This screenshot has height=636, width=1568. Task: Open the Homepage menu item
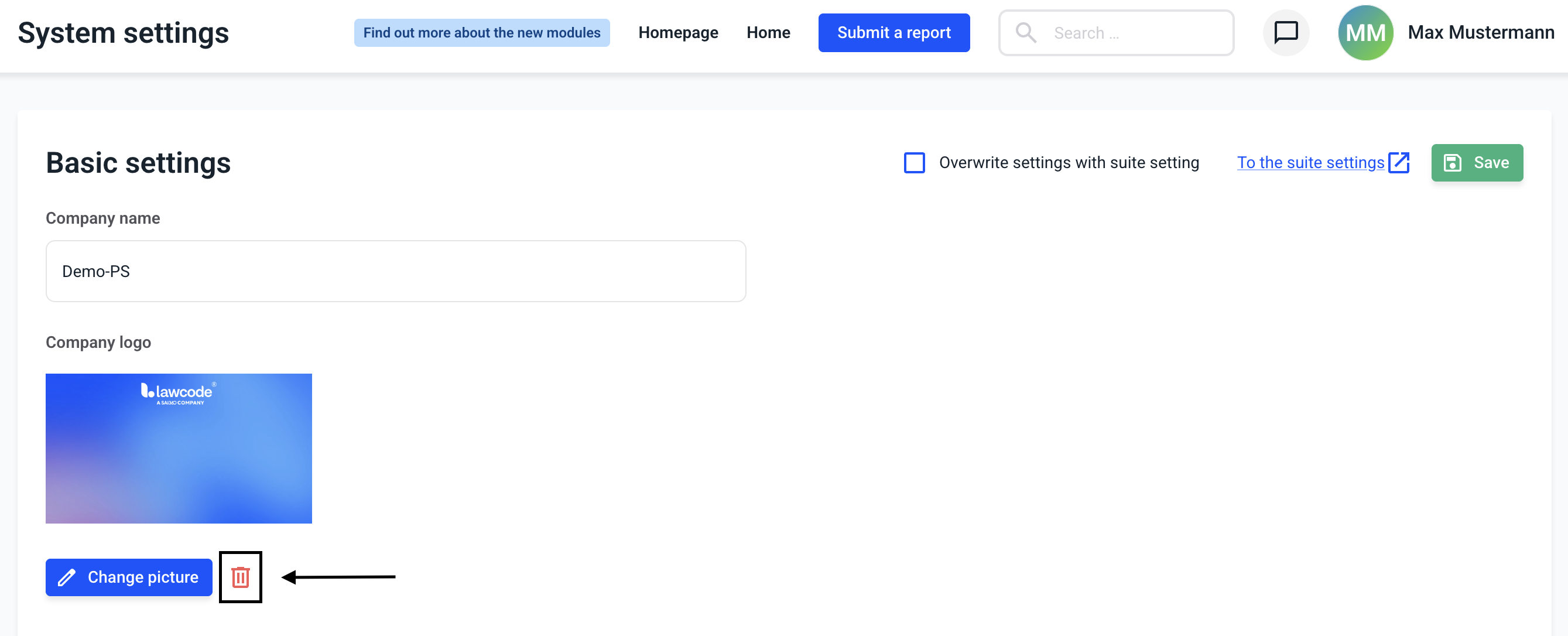click(x=677, y=32)
